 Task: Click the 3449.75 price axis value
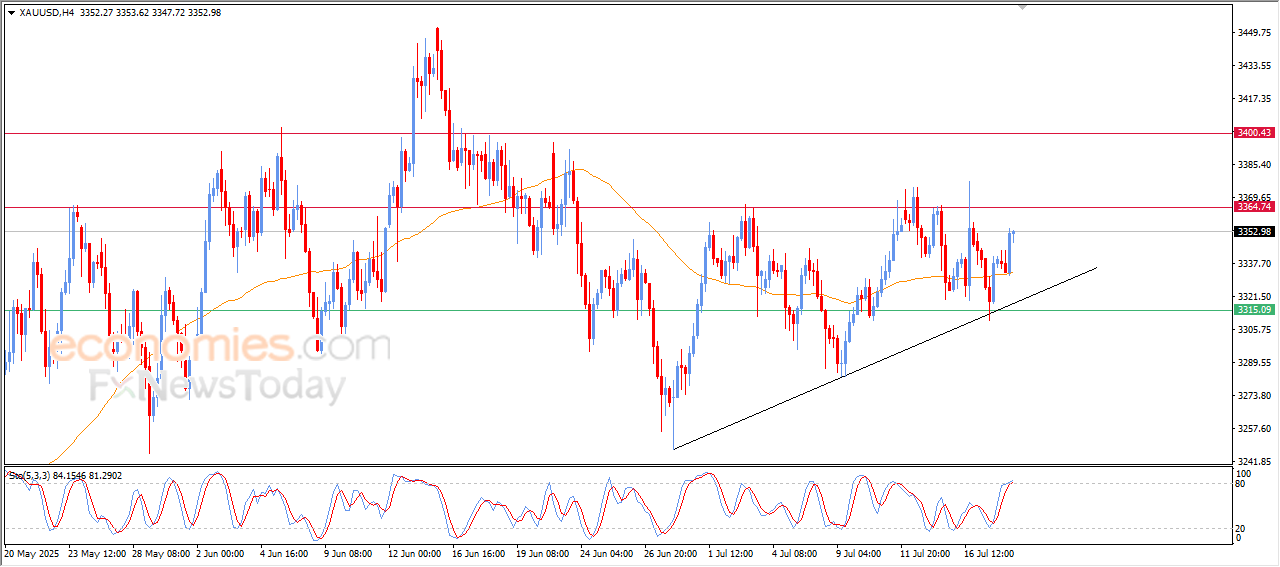point(1257,33)
